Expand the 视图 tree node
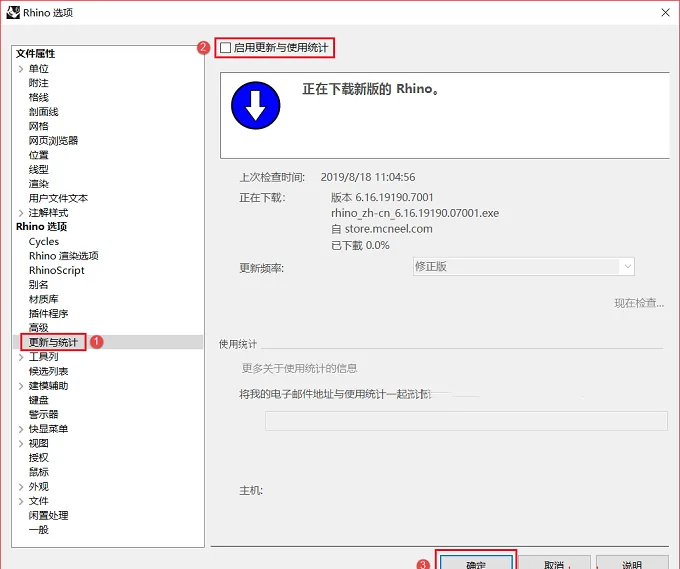680x569 pixels. click(21, 444)
